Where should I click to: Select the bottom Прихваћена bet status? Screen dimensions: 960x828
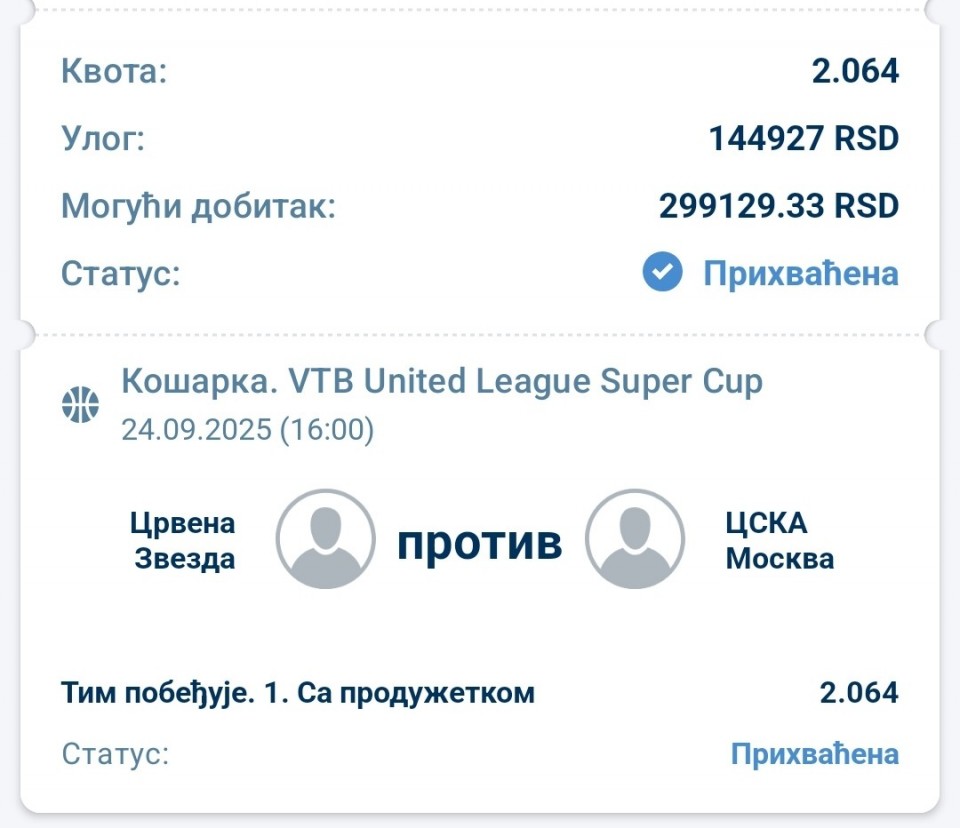pos(815,753)
